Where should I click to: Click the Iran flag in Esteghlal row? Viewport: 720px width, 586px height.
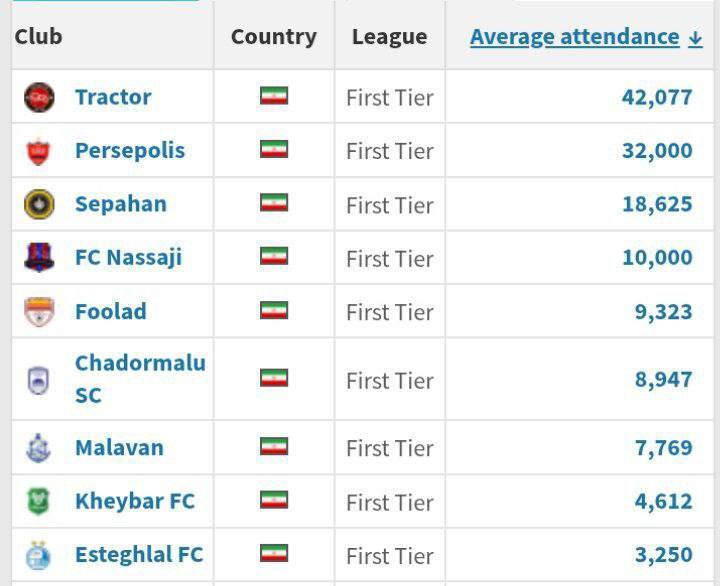[x=273, y=554]
